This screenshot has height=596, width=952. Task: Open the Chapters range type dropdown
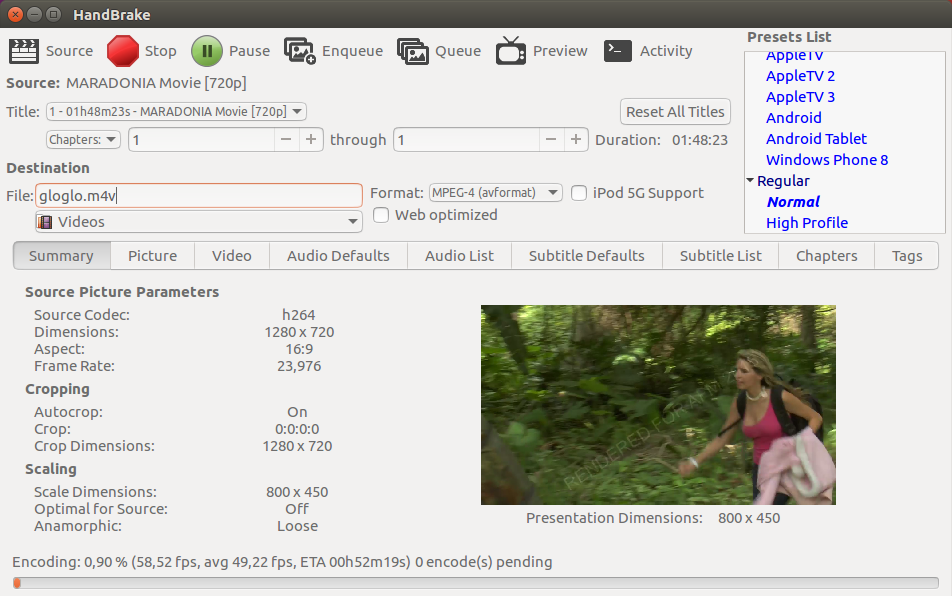coord(83,140)
